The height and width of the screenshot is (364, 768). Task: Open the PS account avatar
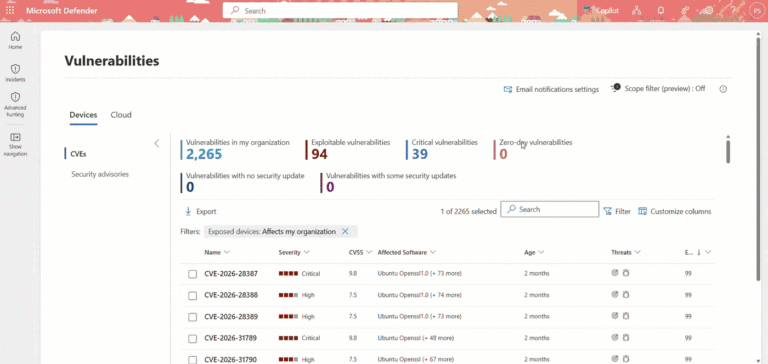tap(756, 10)
